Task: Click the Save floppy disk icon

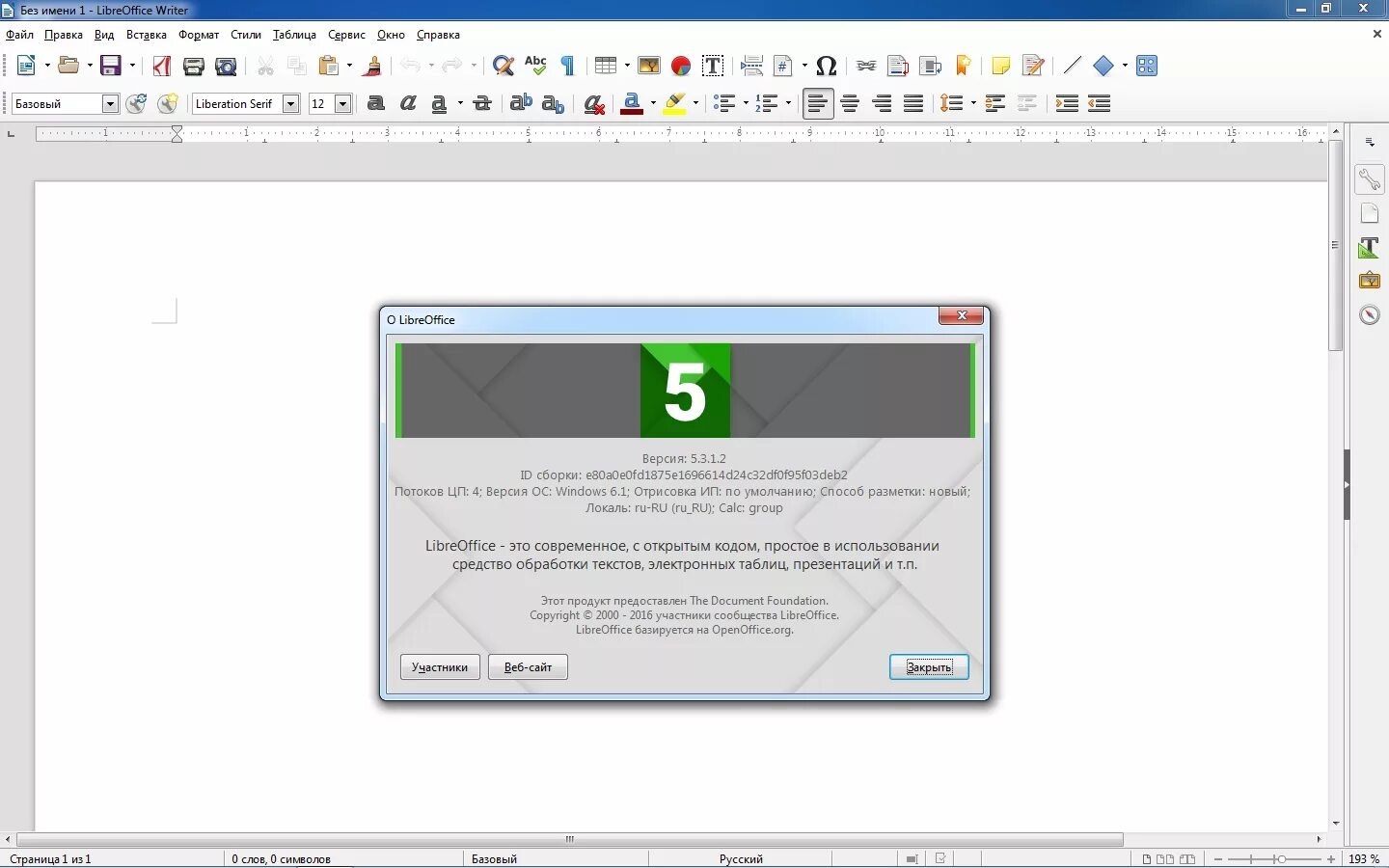Action: pyautogui.click(x=111, y=66)
